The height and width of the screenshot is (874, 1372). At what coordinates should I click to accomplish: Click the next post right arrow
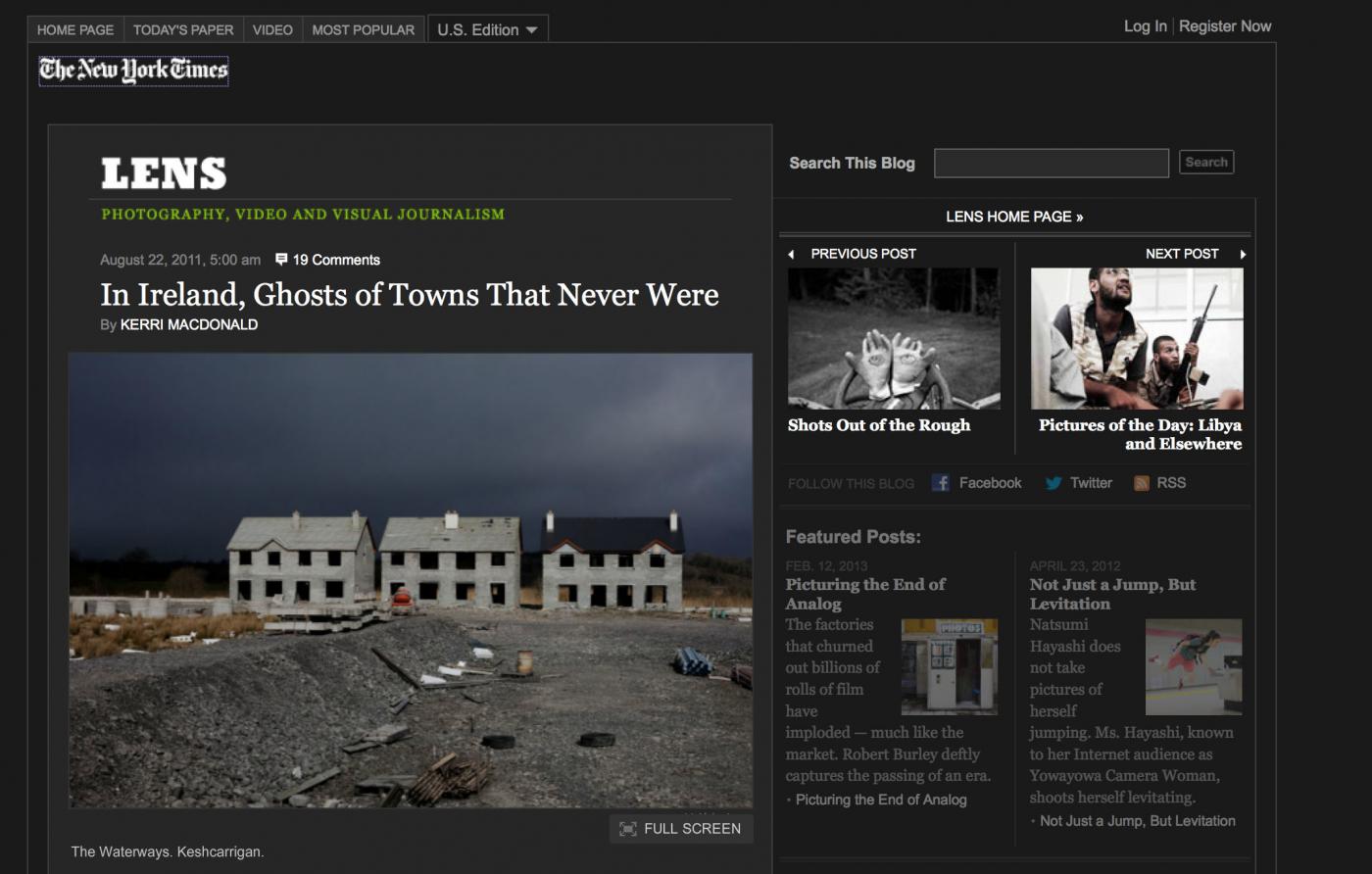coord(1243,255)
